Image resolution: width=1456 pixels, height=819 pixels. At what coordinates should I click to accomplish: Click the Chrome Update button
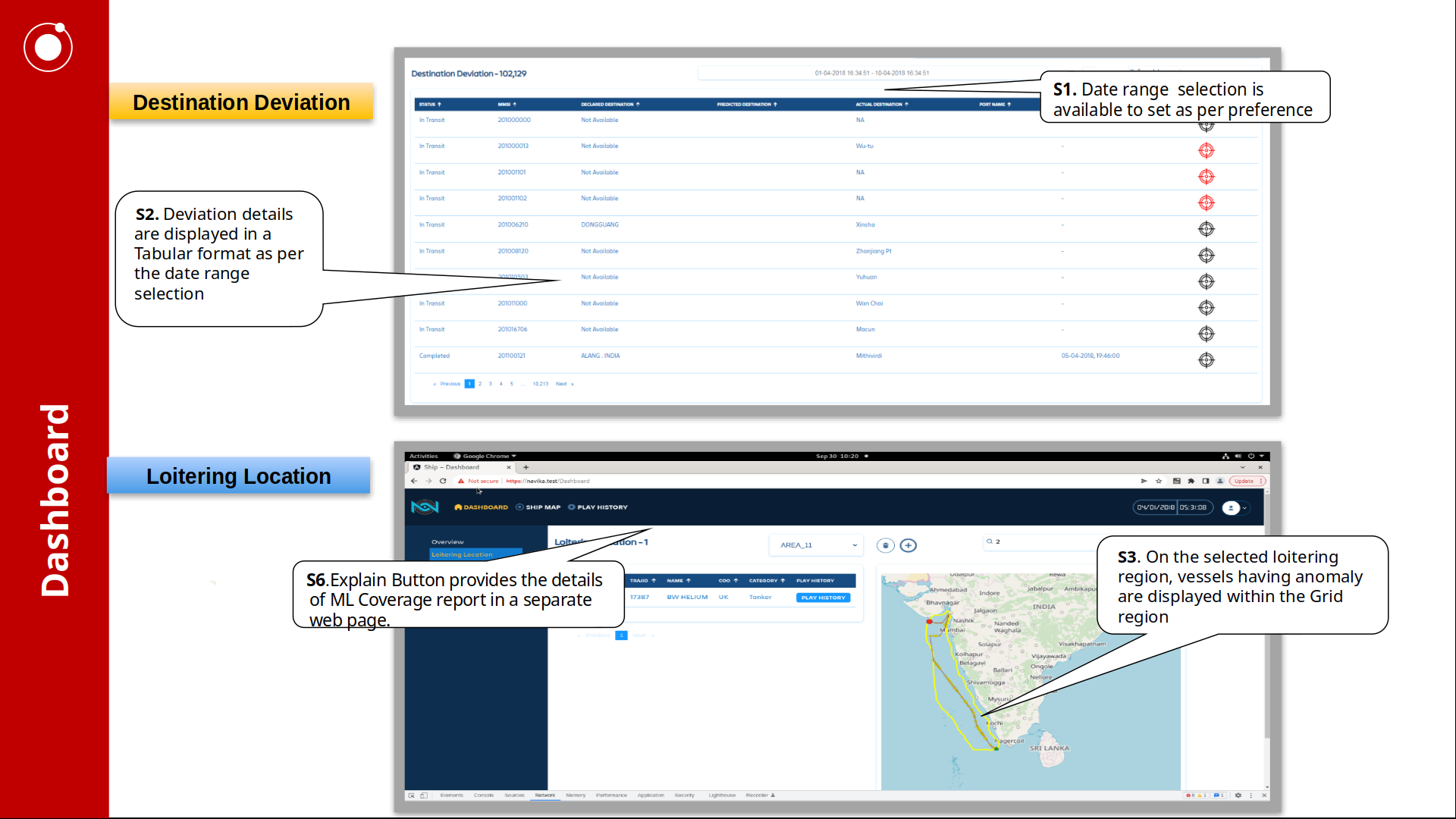(1247, 481)
